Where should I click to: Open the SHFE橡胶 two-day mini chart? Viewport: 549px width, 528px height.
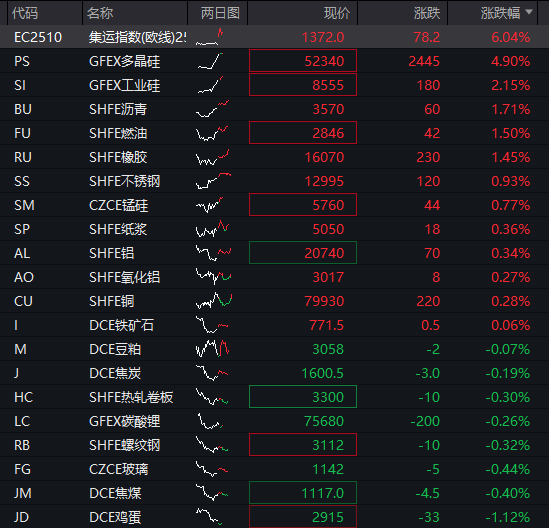click(x=213, y=157)
